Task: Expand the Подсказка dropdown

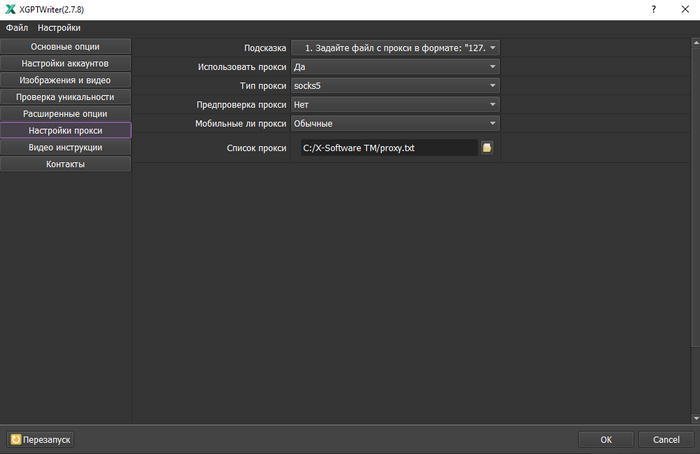Action: coord(395,48)
